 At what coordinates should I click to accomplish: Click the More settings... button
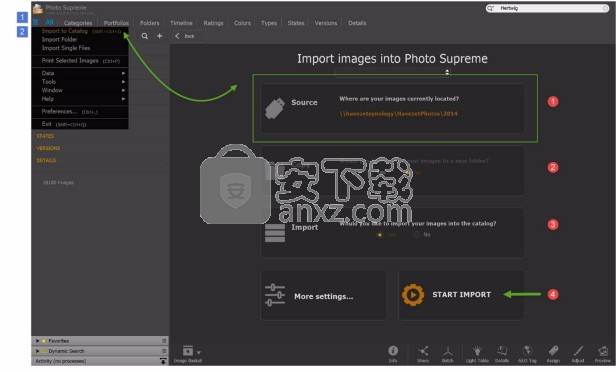(x=323, y=295)
